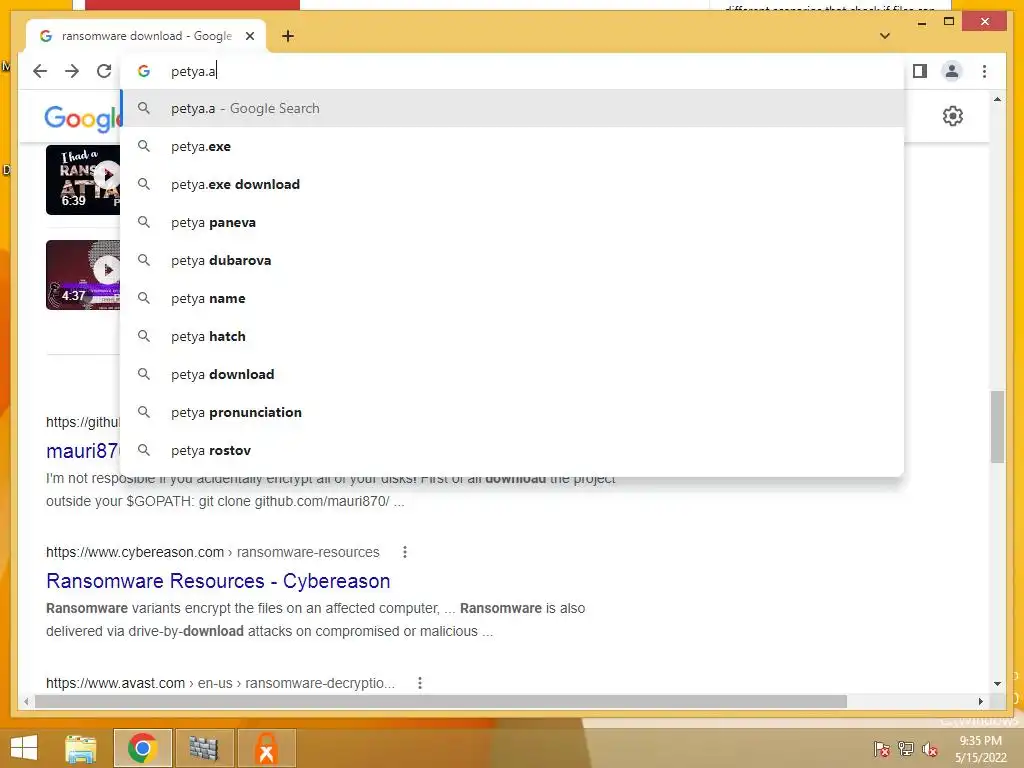The height and width of the screenshot is (768, 1024).
Task: Play the 4:37 video thumbnail
Action: pos(83,275)
